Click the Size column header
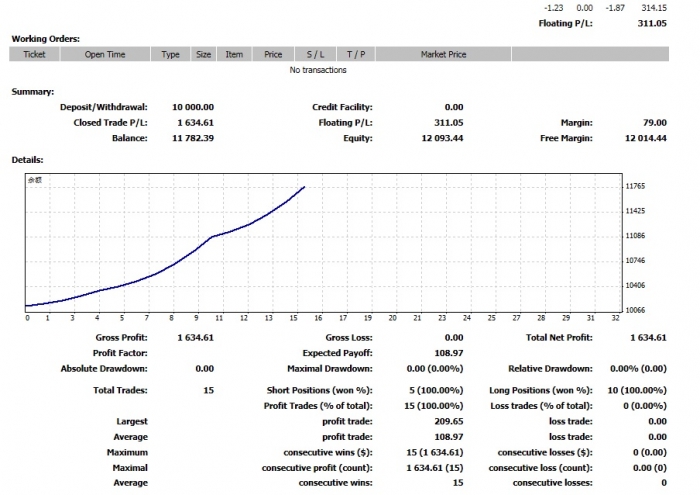700x495 pixels. [203, 55]
